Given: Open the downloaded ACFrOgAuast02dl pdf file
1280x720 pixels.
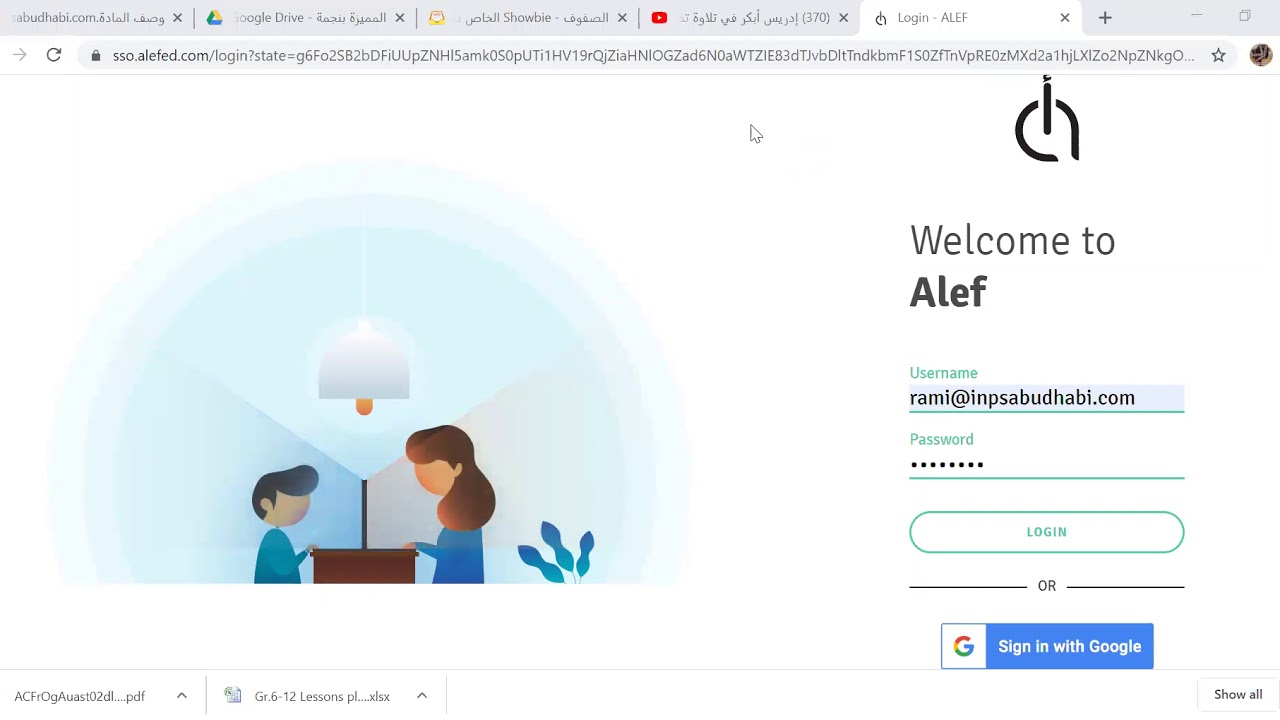Looking at the screenshot, I should coord(80,696).
